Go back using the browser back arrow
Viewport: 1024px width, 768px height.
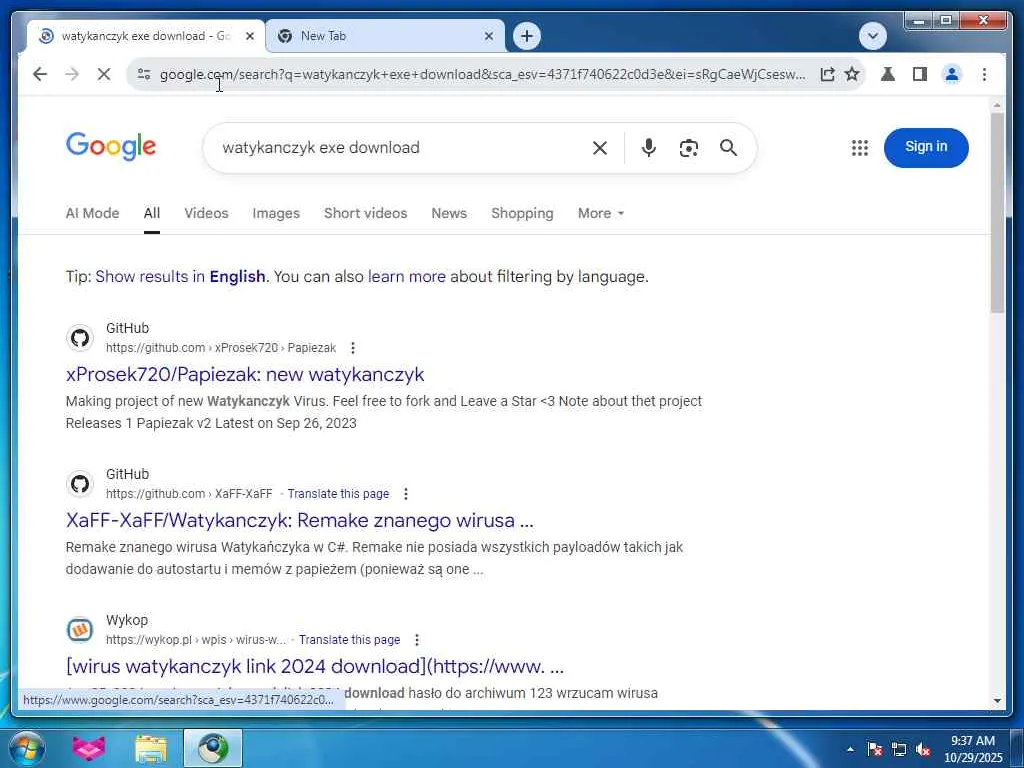(40, 74)
